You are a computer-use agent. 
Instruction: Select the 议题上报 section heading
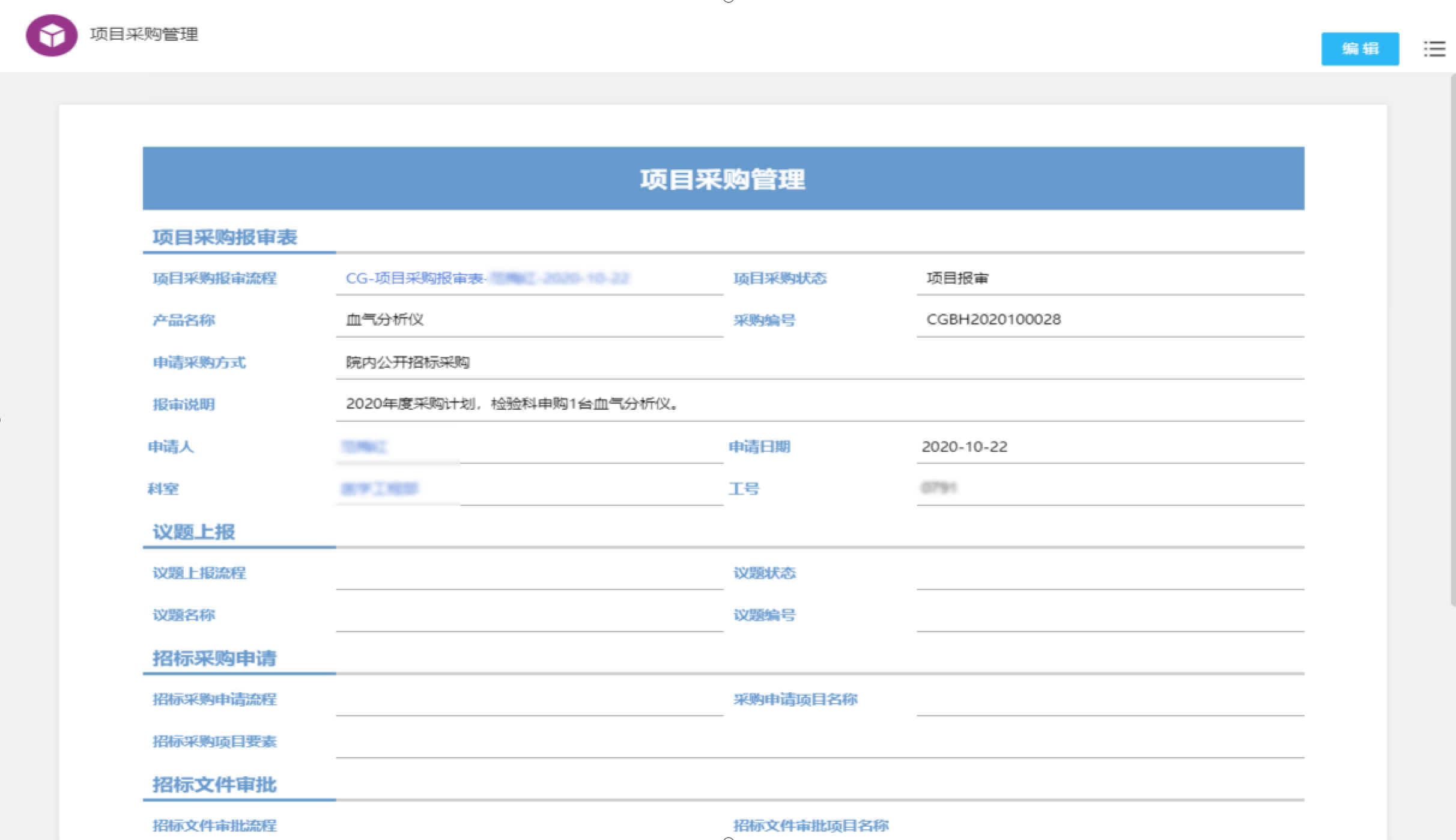[x=193, y=532]
